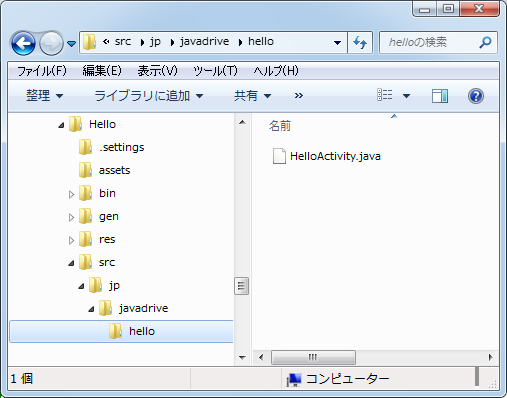The height and width of the screenshot is (398, 507).
Task: Sort by the 名前 column header
Action: 280,126
